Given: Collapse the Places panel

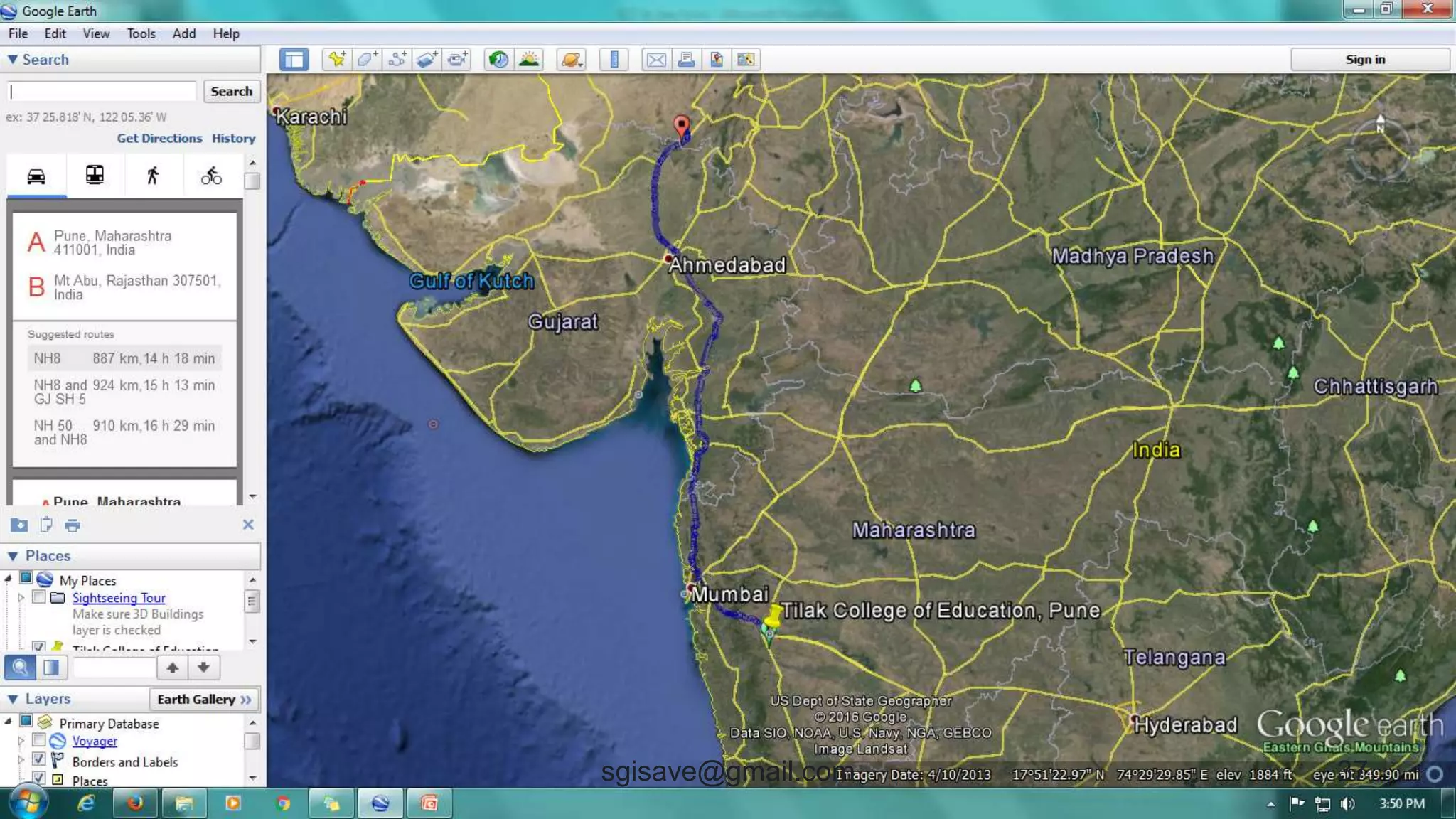Looking at the screenshot, I should click(13, 556).
